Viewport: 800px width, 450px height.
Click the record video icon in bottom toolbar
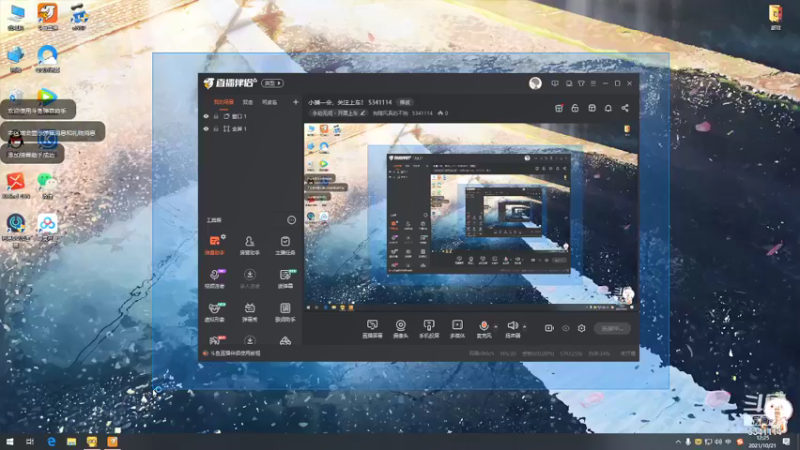[549, 328]
